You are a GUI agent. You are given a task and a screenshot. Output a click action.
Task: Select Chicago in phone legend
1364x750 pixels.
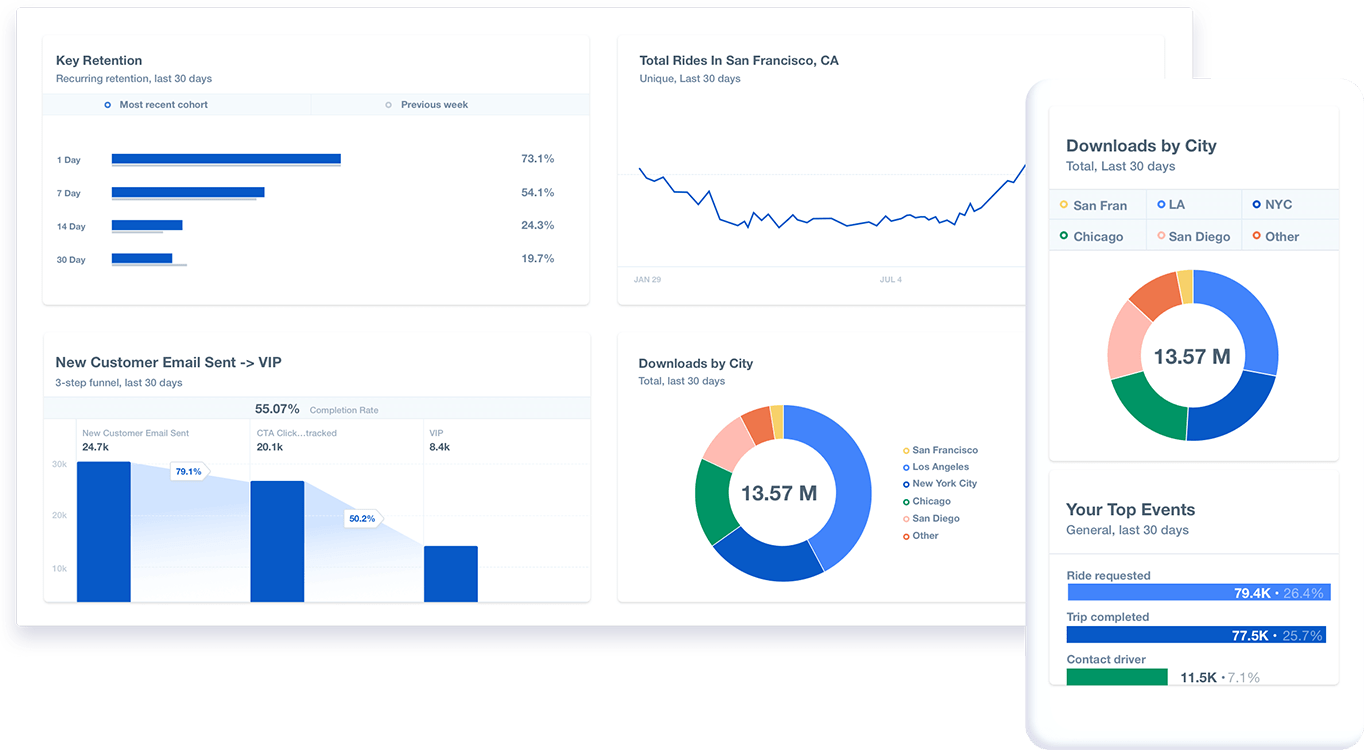coord(1091,236)
